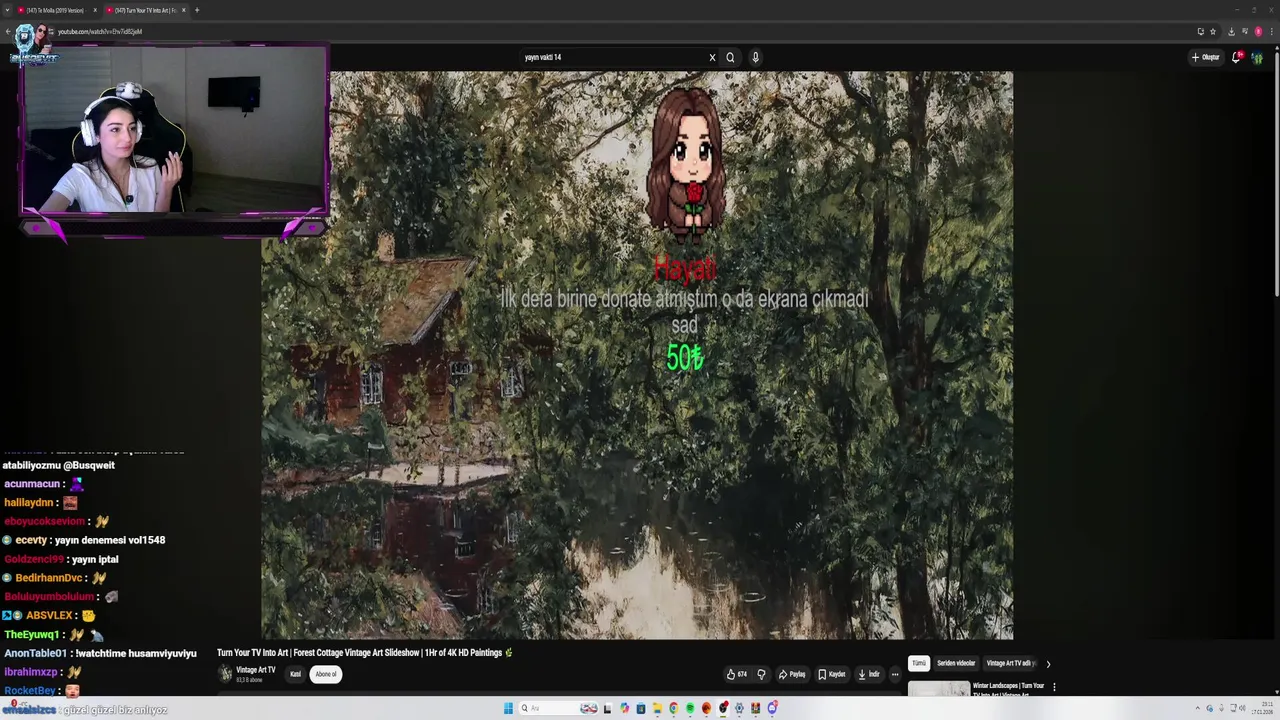This screenshot has width=1280, height=720.
Task: Open File Explorer from the taskbar
Action: coord(657,708)
